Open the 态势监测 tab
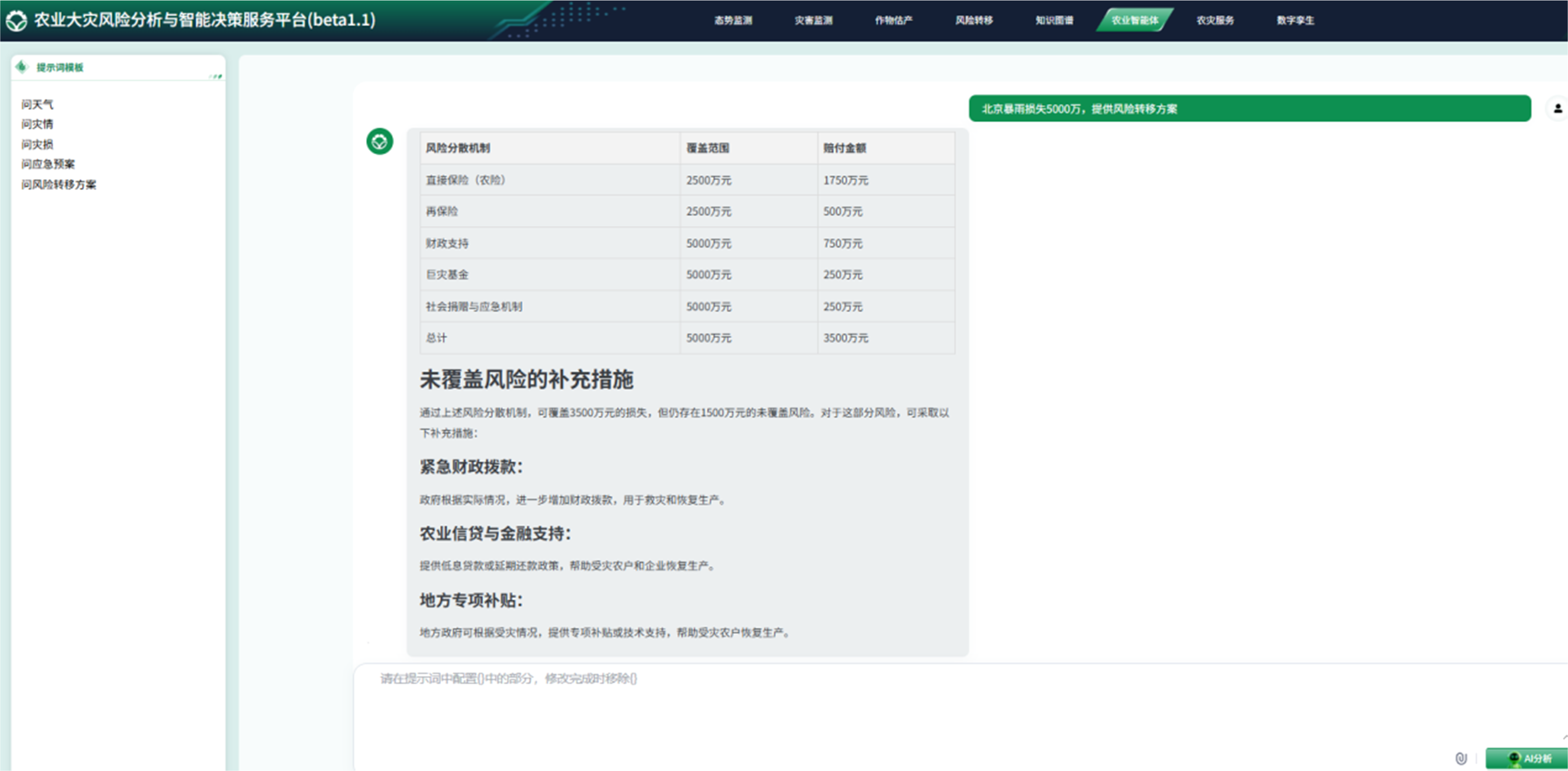 [x=733, y=20]
